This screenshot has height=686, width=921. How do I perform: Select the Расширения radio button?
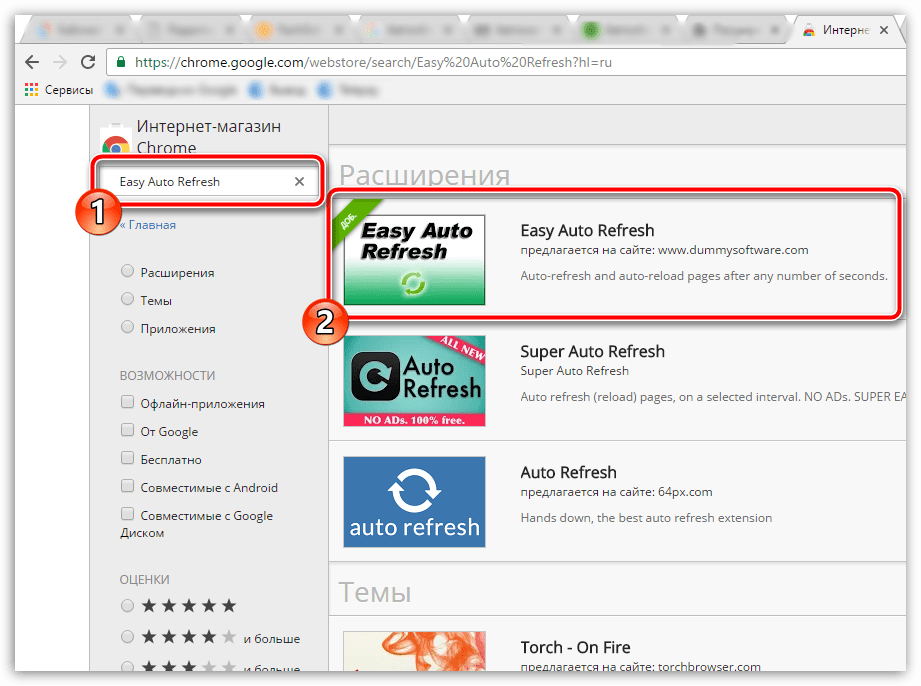(x=127, y=272)
